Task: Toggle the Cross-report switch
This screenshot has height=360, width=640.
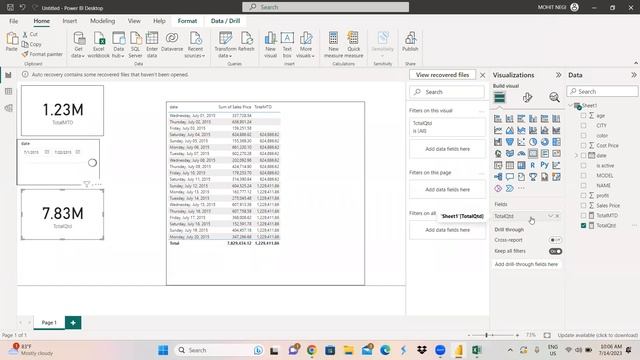Action: pos(555,240)
